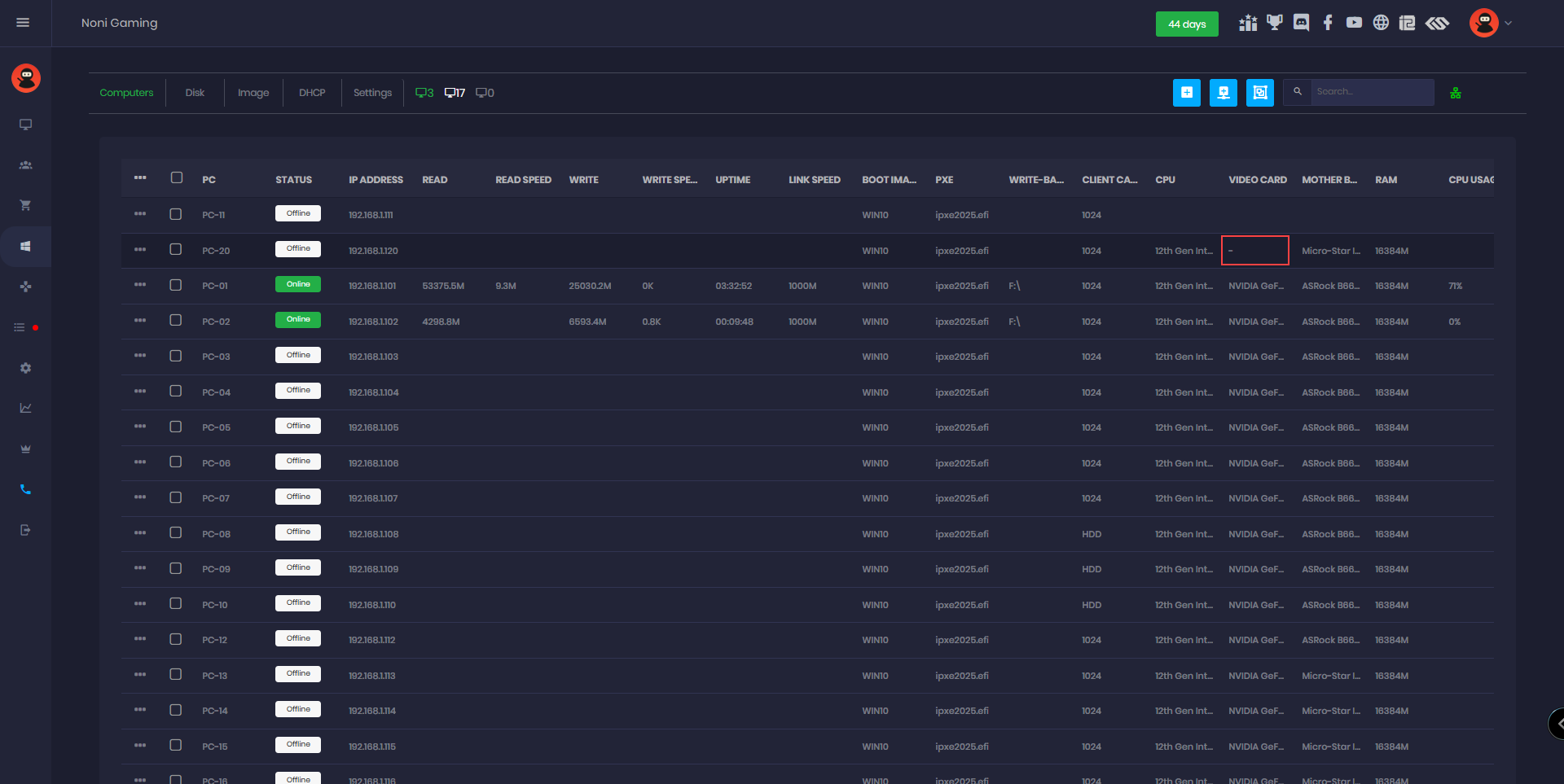The image size is (1564, 784).
Task: Expand the user avatar dropdown arrow
Action: (1509, 24)
